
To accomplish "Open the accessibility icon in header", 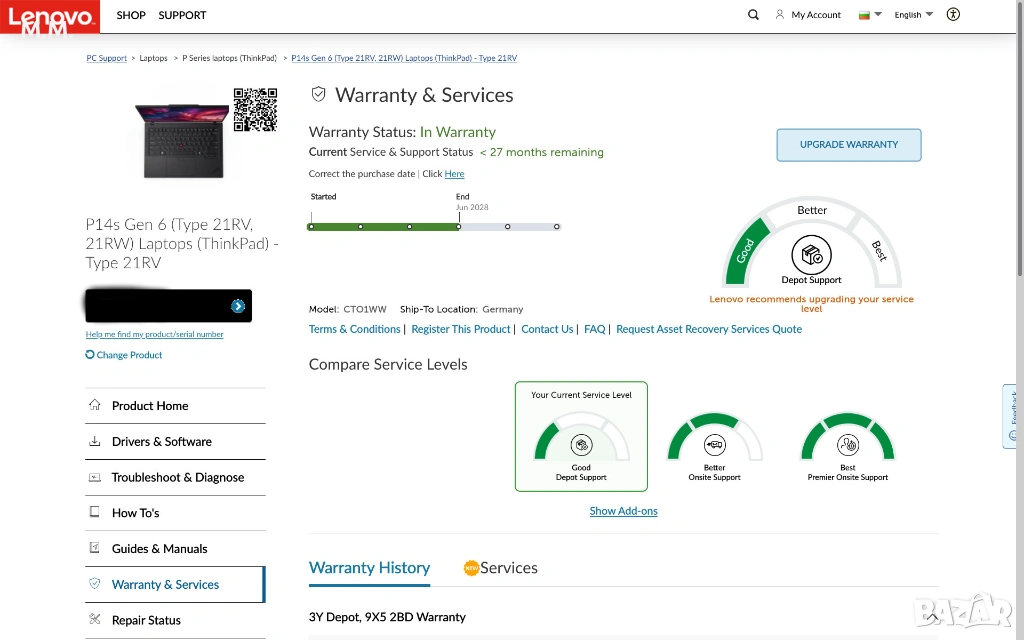I will (953, 15).
